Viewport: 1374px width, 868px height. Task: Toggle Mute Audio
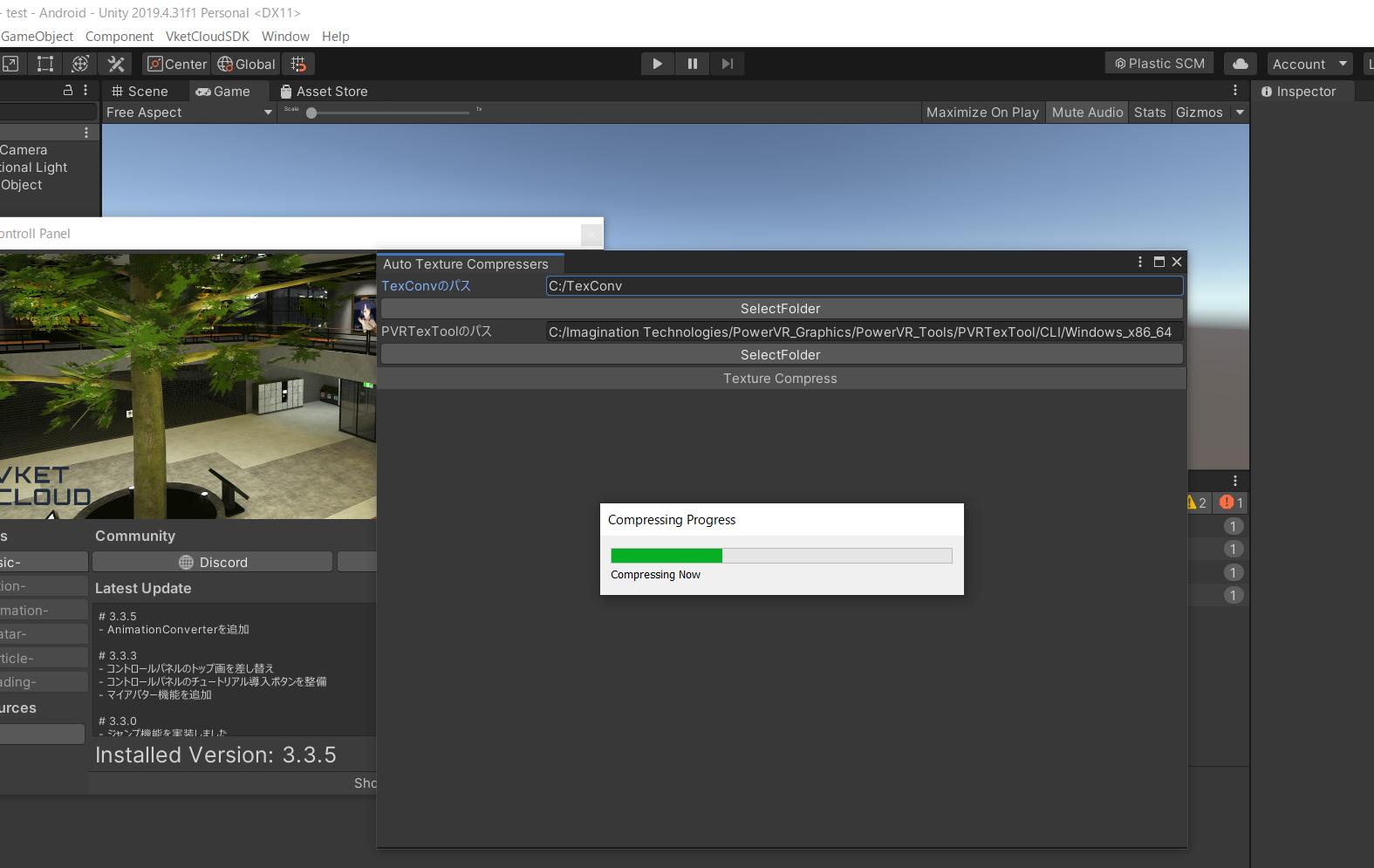click(1087, 113)
